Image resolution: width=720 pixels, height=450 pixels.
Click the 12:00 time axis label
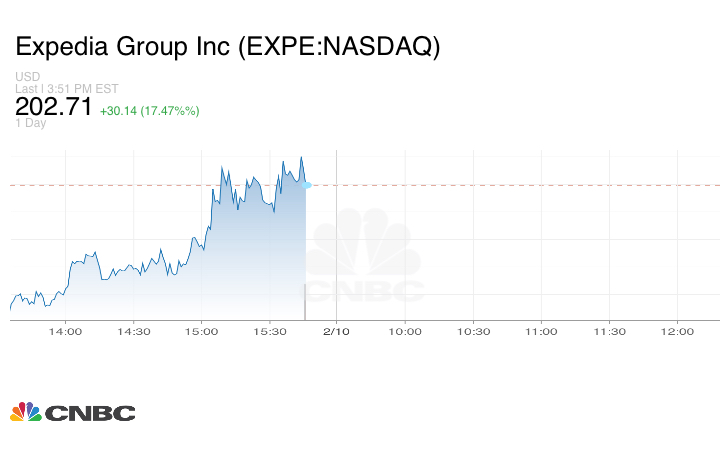point(677,331)
